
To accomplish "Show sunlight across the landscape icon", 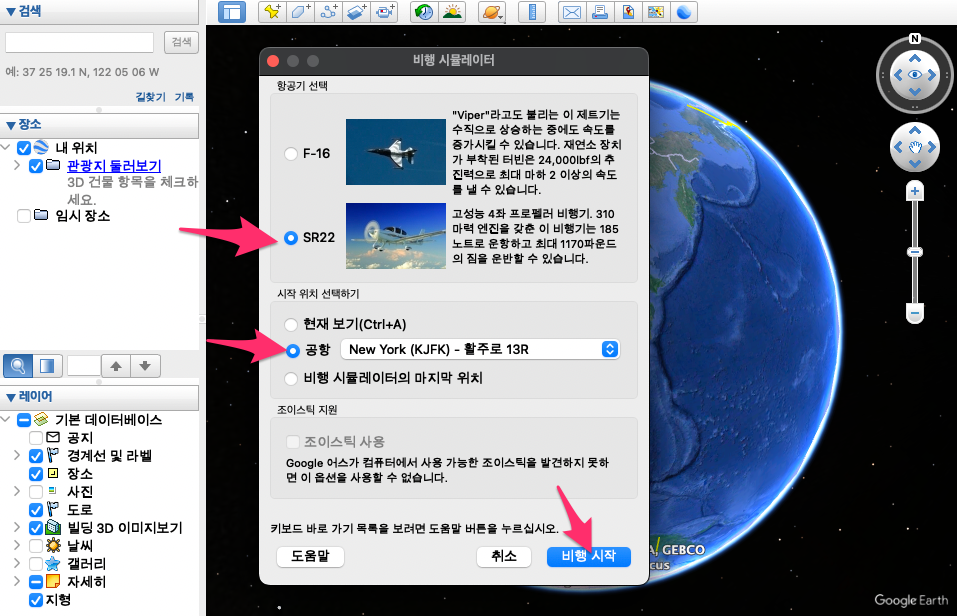I will click(x=452, y=12).
